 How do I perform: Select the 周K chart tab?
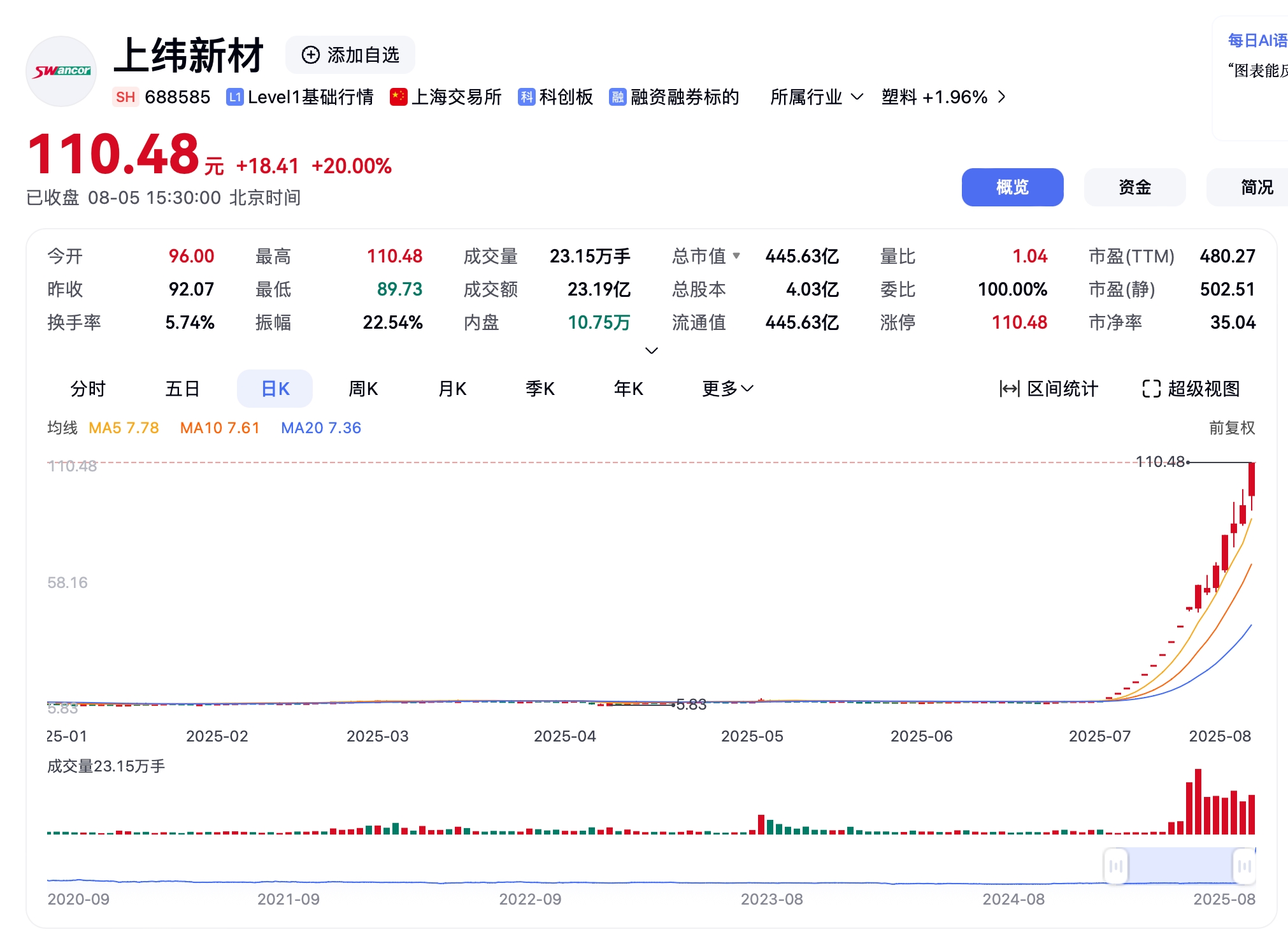pyautogui.click(x=363, y=389)
